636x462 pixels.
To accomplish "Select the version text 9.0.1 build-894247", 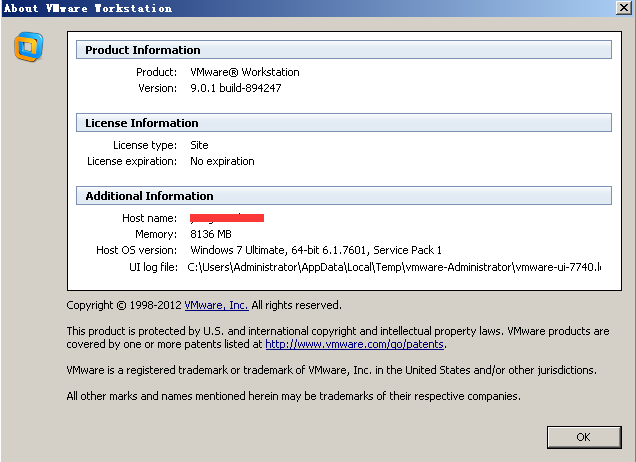I will [236, 88].
